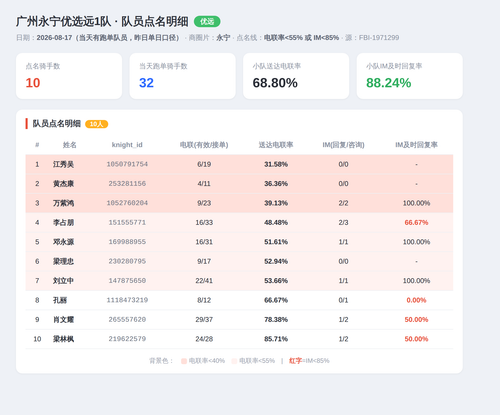Click knight_id 265557620 for 肖文耀
This screenshot has height=415, width=500.
click(x=127, y=319)
